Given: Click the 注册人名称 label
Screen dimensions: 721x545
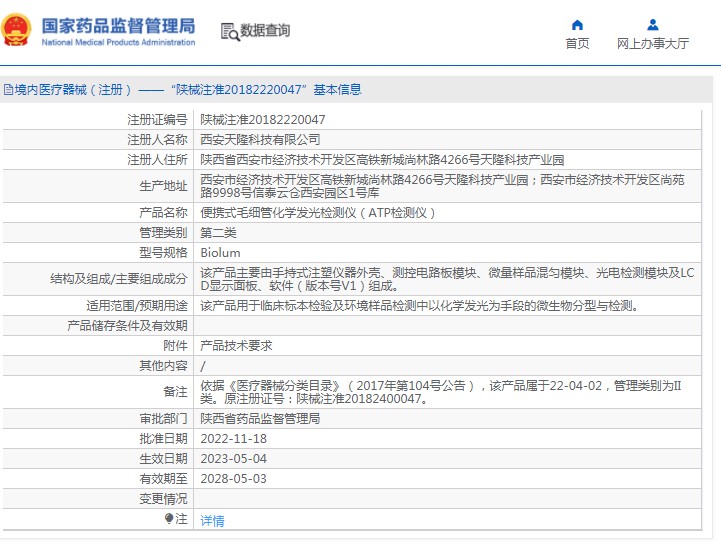Looking at the screenshot, I should tap(157, 139).
